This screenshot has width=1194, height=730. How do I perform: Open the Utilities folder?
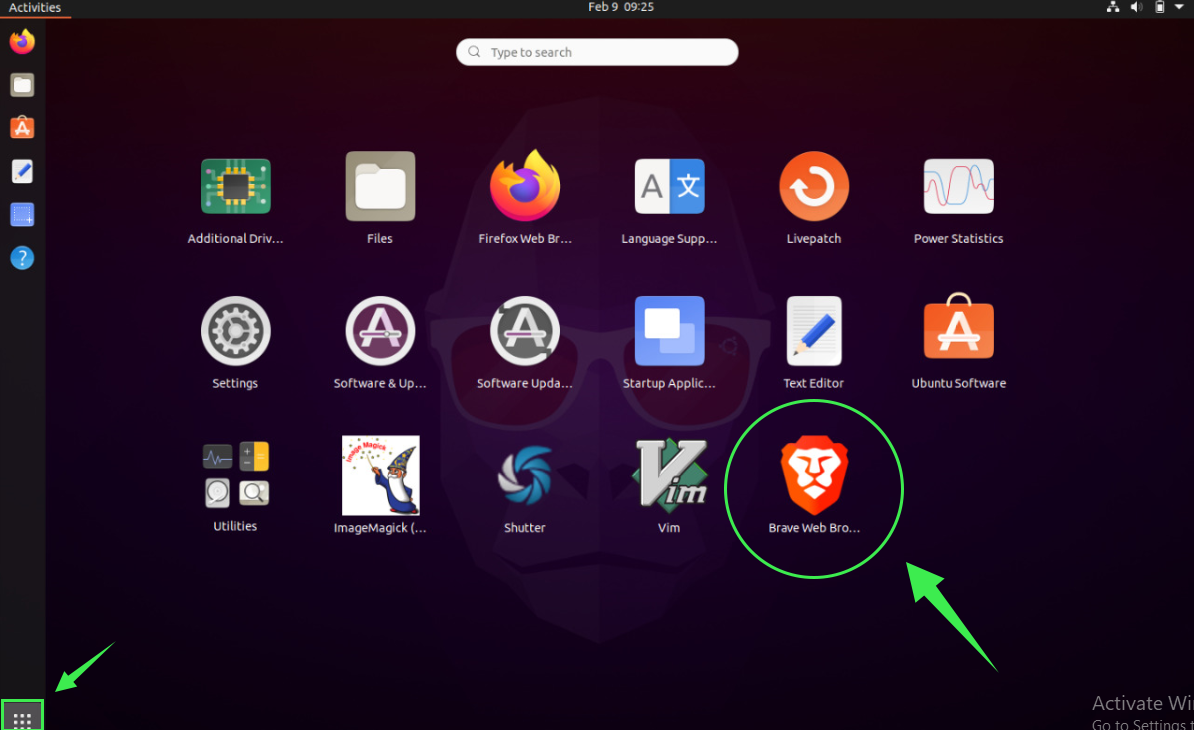(x=235, y=475)
